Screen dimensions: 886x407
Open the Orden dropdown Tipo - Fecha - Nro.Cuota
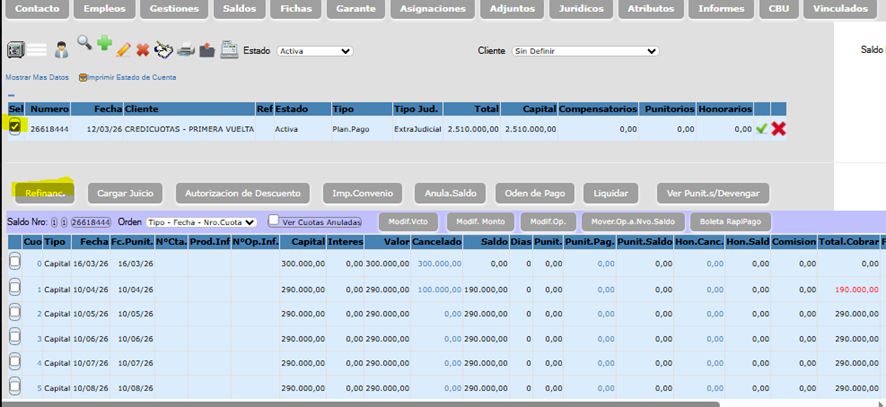click(x=202, y=222)
